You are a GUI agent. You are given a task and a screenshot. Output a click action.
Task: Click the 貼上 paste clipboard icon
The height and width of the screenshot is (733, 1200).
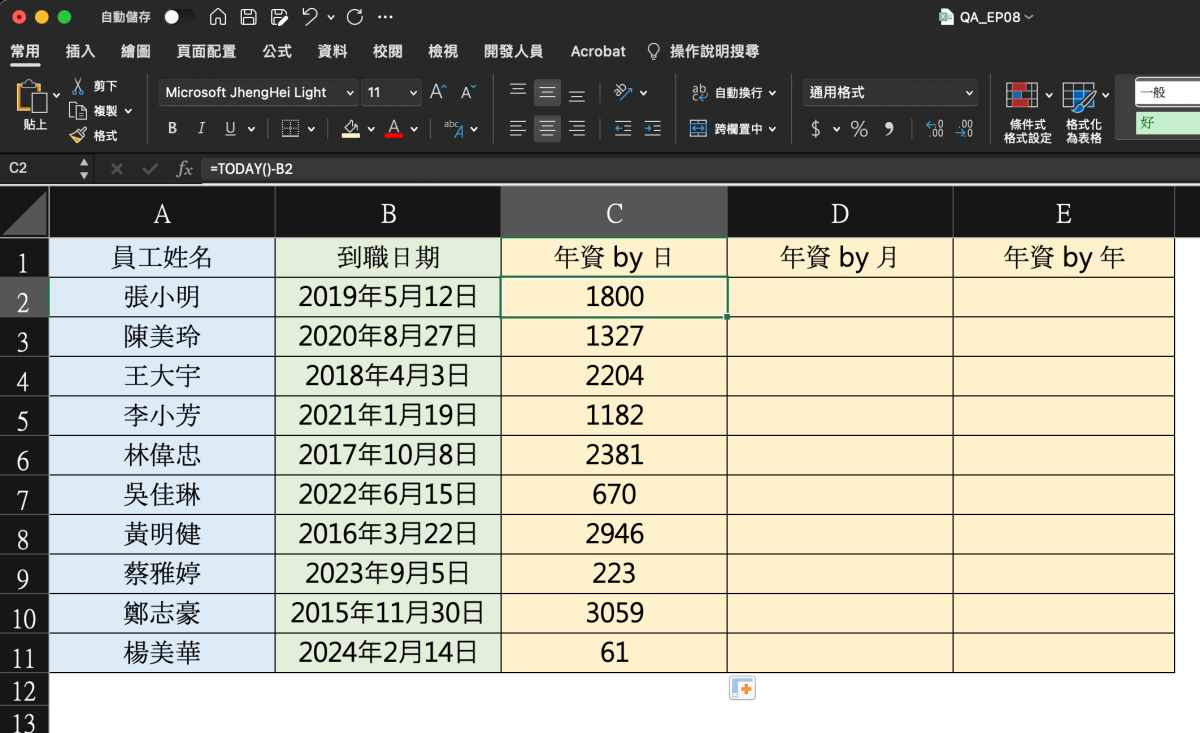[x=32, y=98]
